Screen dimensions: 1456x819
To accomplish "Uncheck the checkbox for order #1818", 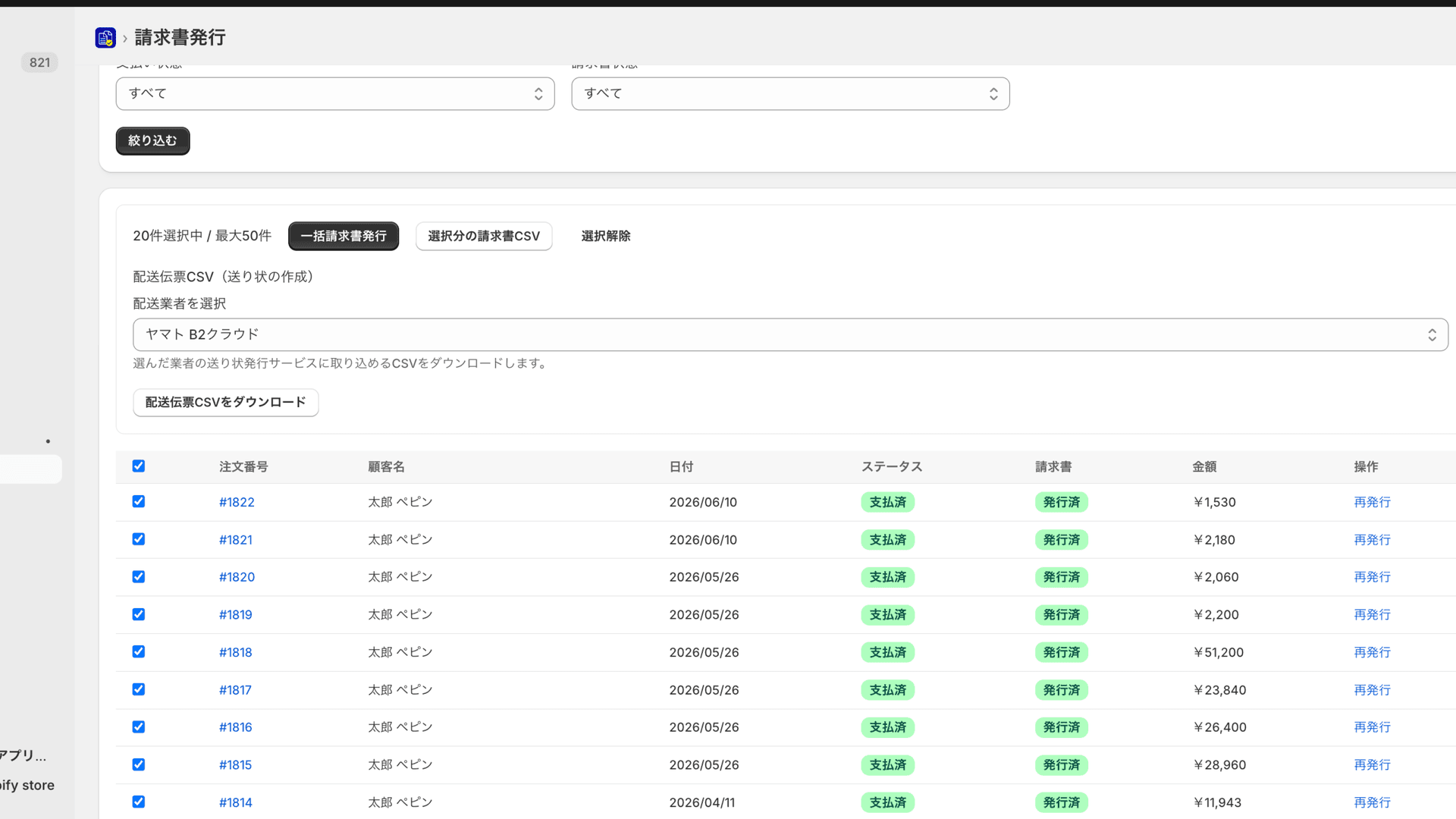I will pos(139,651).
